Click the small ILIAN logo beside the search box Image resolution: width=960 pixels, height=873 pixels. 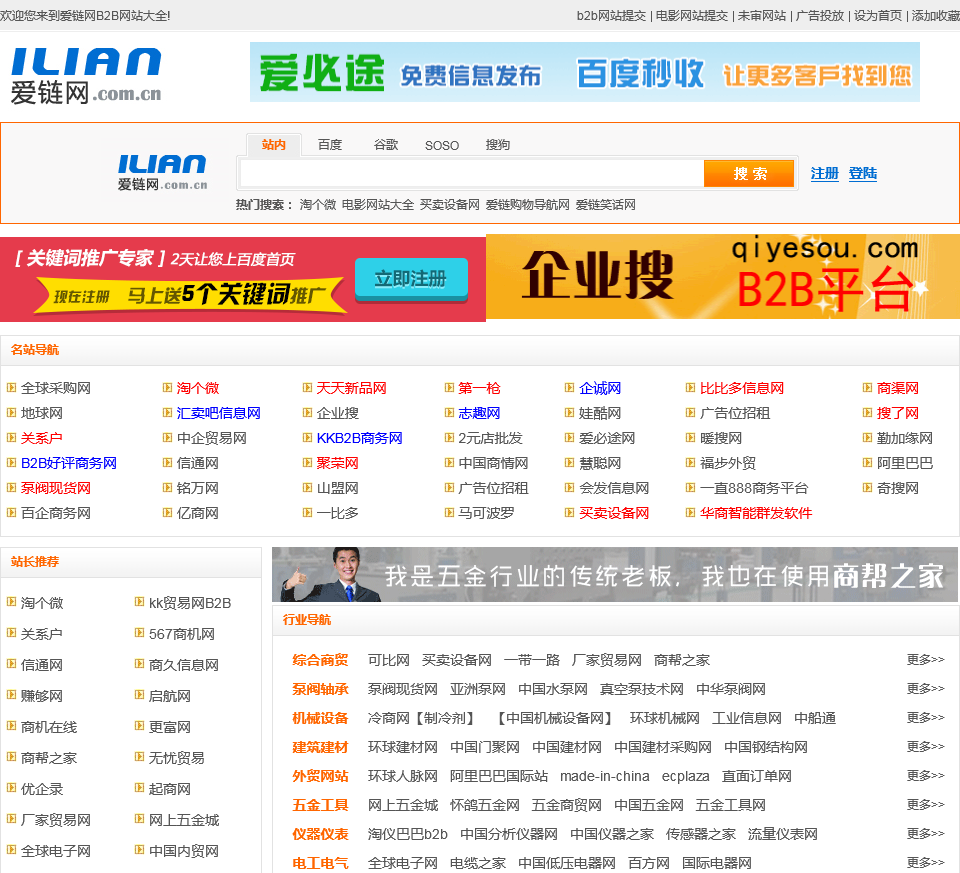(162, 173)
